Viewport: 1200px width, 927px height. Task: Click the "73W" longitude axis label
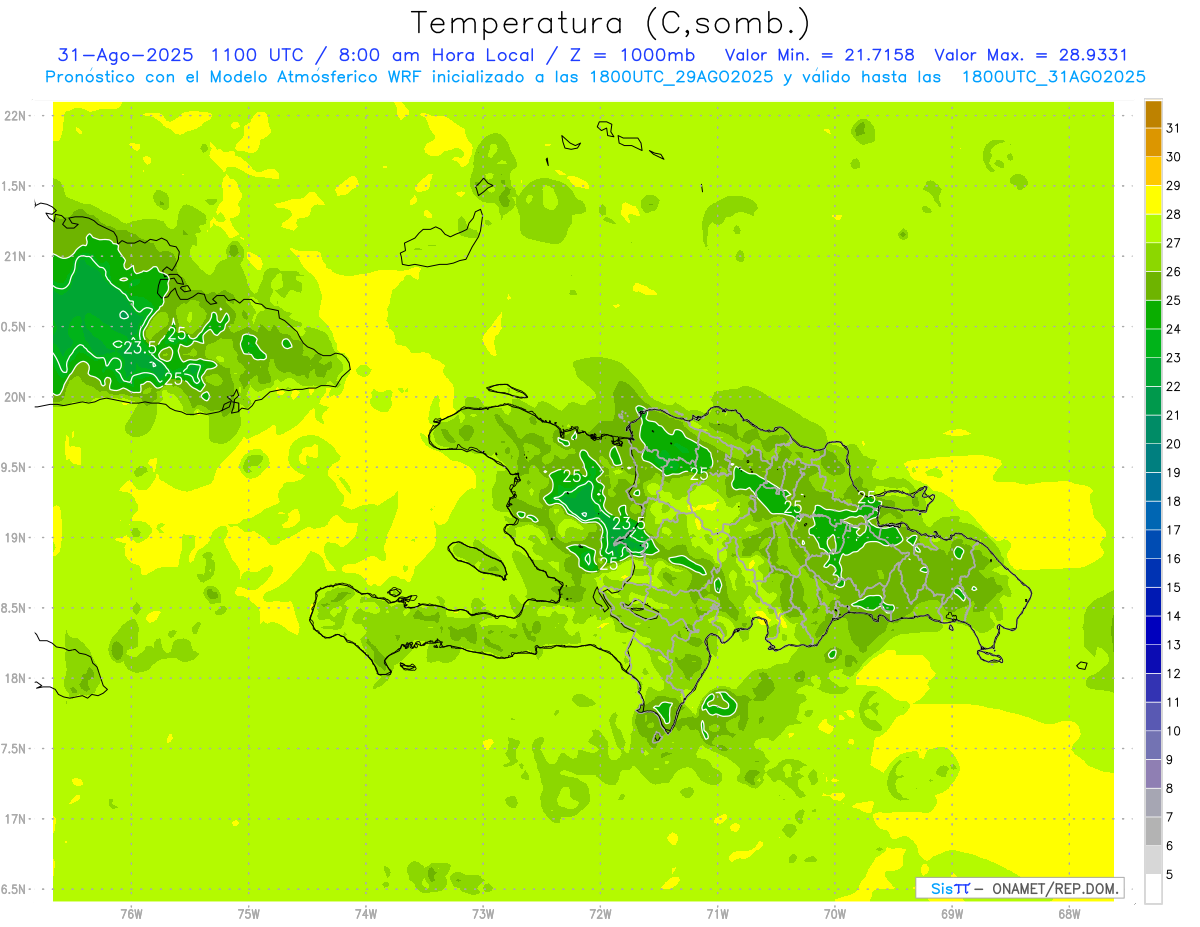pyautogui.click(x=483, y=913)
